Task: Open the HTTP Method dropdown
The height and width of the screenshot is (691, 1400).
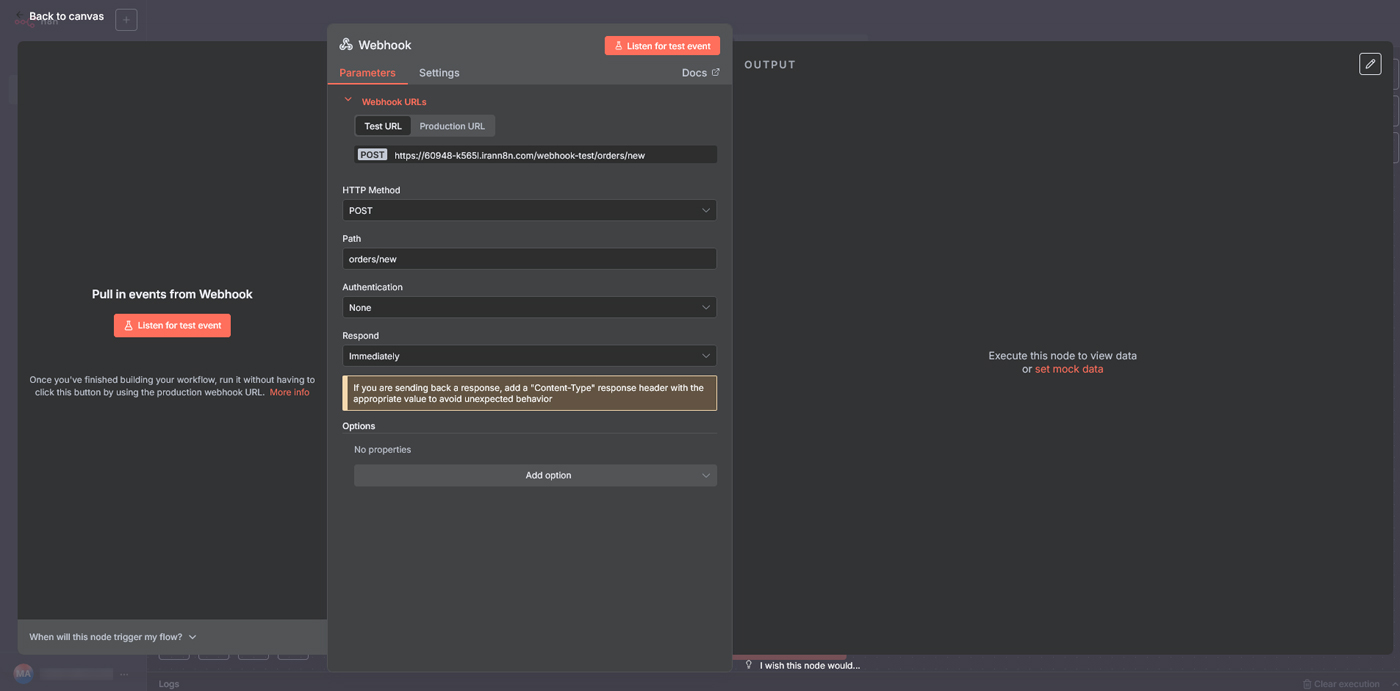Action: coord(529,211)
